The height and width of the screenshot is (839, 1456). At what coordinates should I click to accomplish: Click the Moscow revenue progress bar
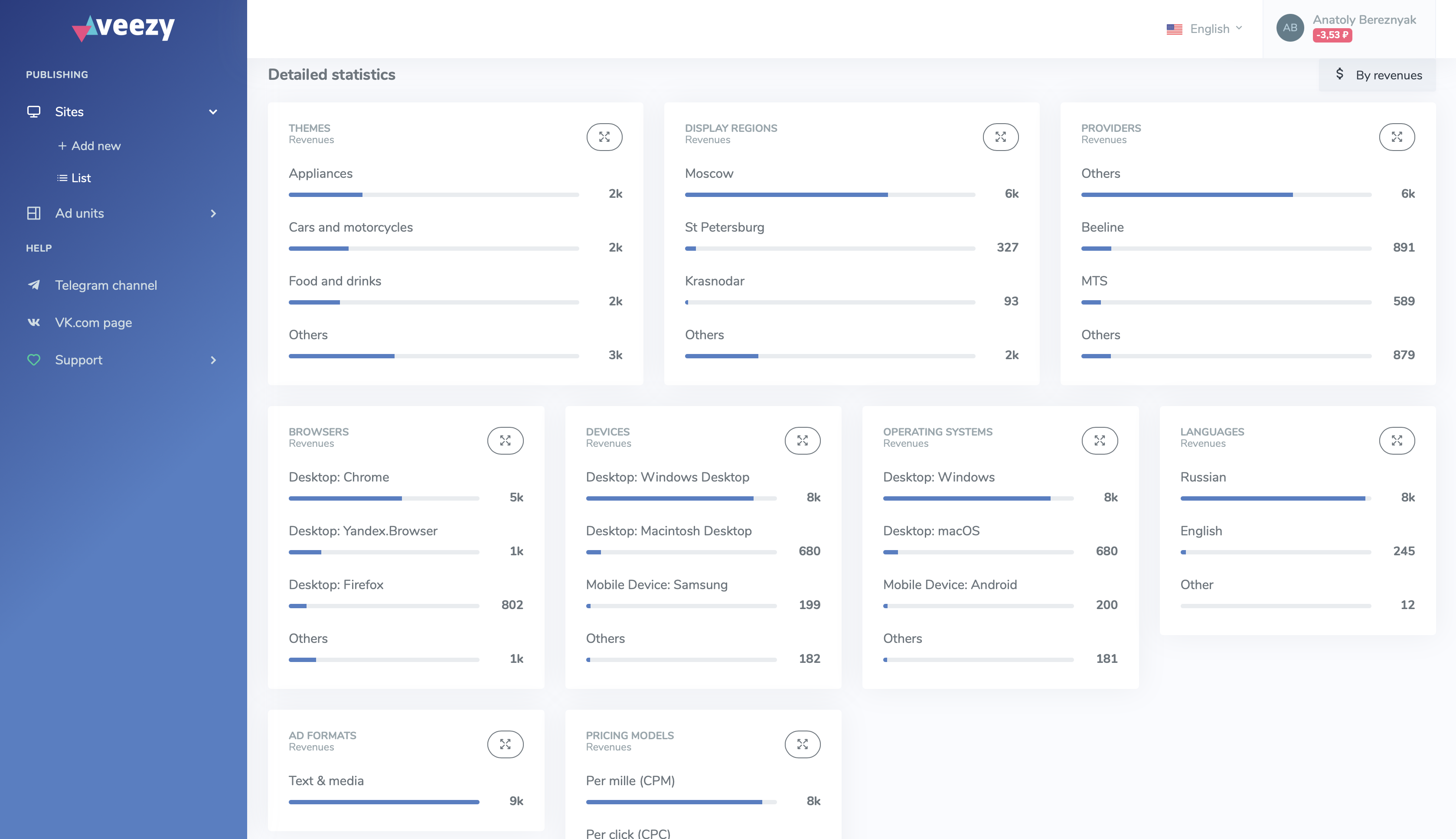[x=829, y=195]
